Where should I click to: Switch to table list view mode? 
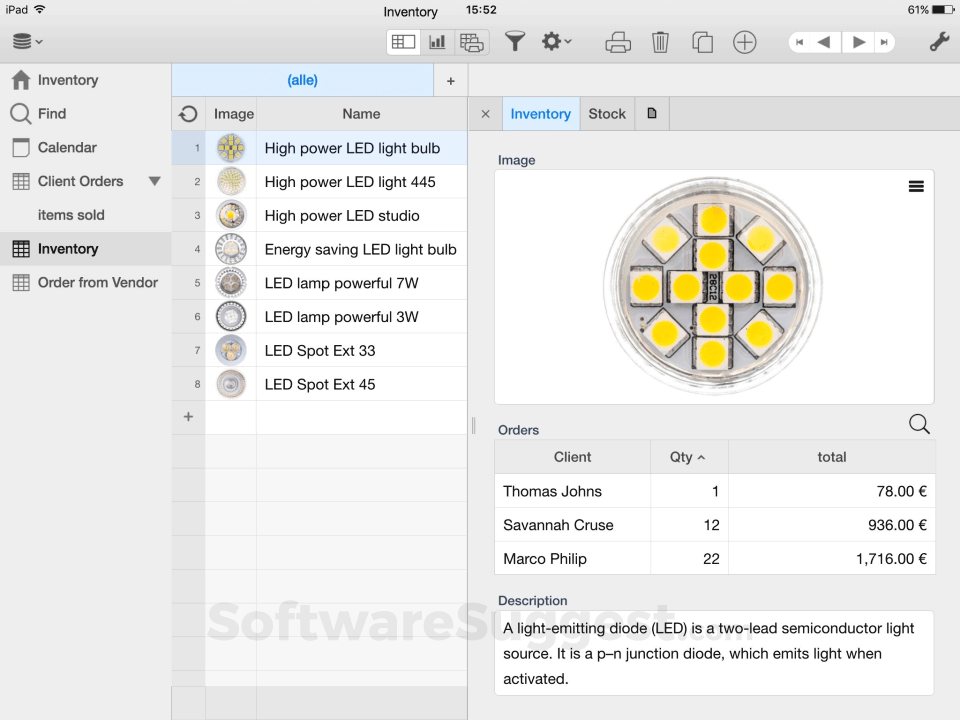tap(403, 42)
